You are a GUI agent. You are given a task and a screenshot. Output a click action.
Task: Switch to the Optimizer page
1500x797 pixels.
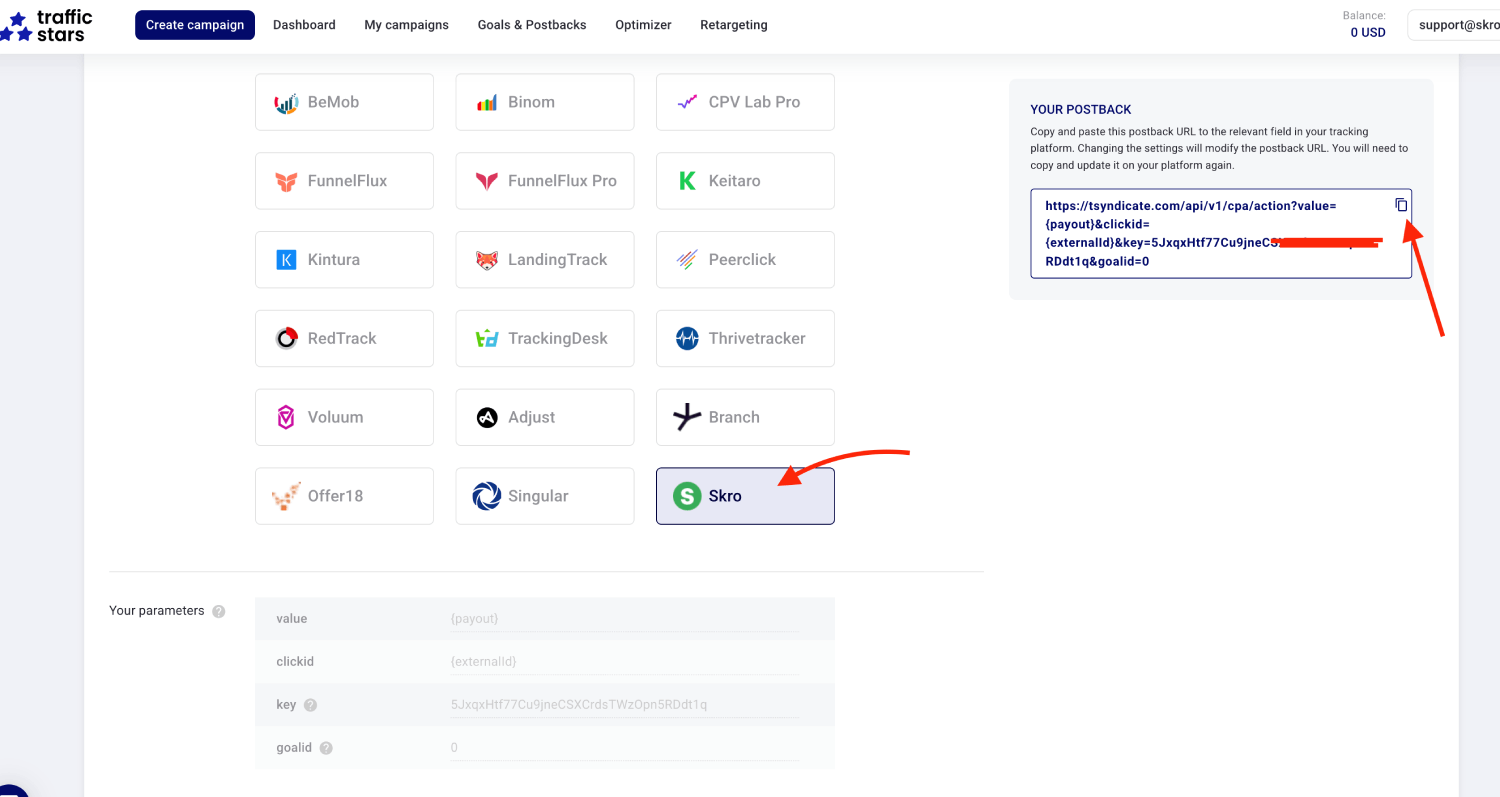click(644, 25)
